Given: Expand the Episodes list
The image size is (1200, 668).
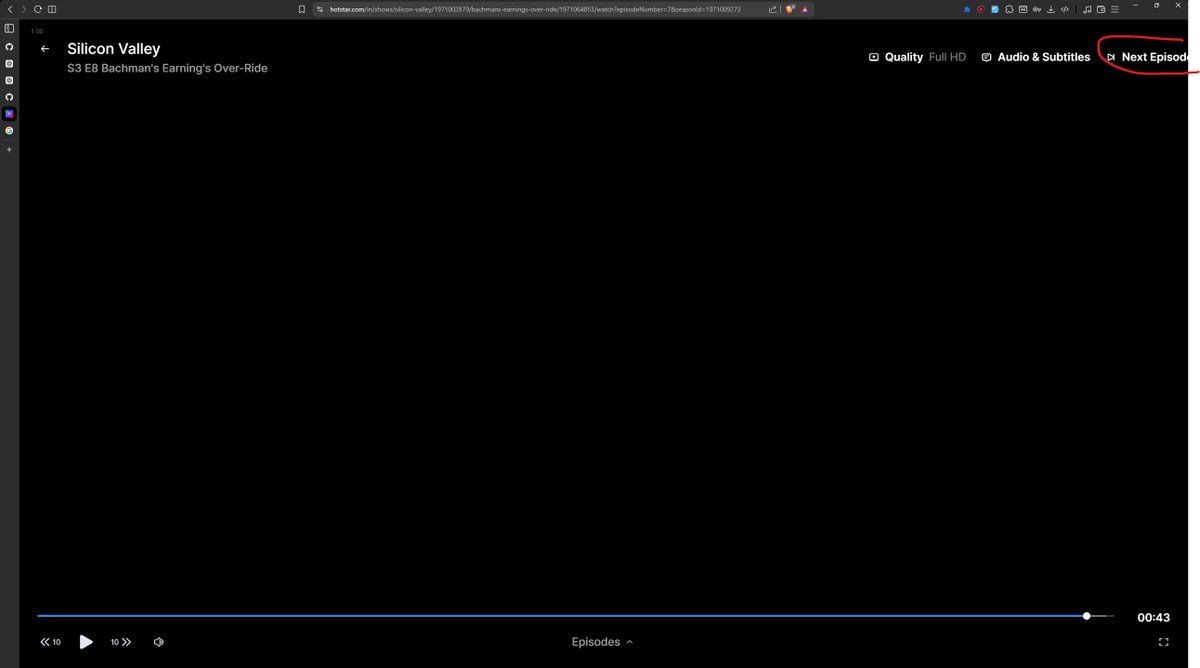Looking at the screenshot, I should click(x=602, y=642).
